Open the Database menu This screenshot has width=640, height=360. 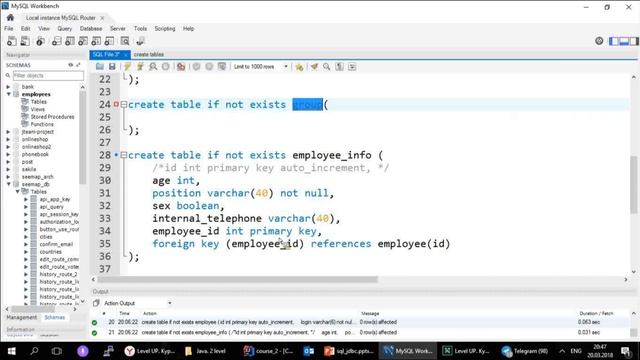[x=91, y=29]
